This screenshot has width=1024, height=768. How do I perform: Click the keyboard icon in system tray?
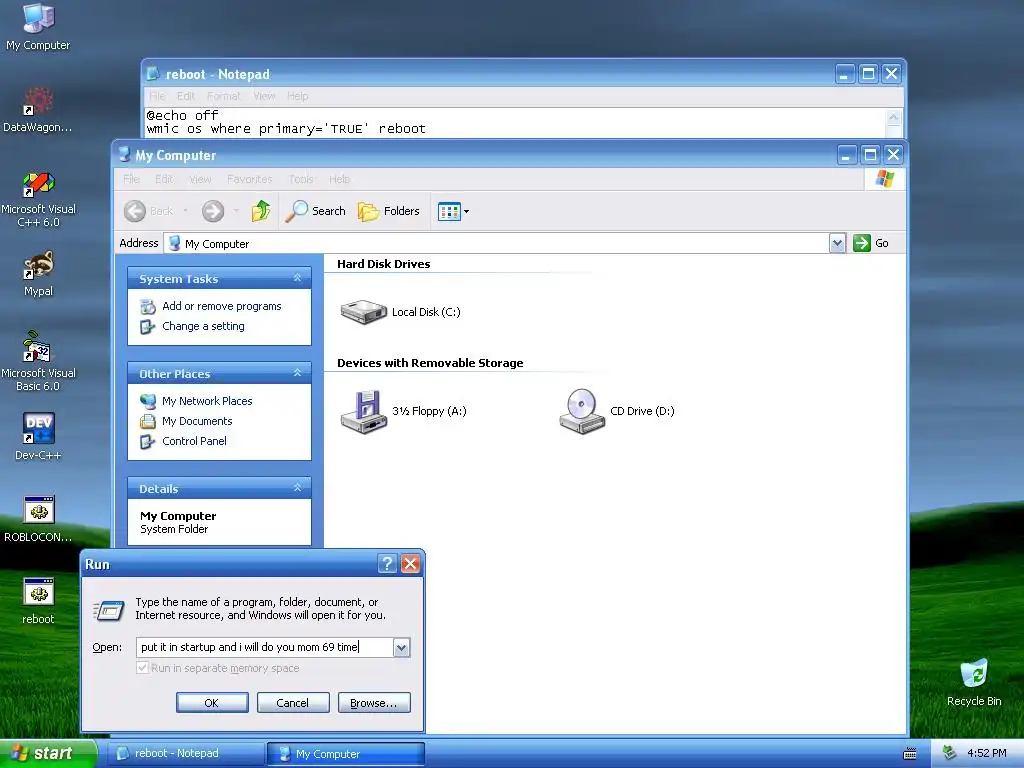[909, 754]
